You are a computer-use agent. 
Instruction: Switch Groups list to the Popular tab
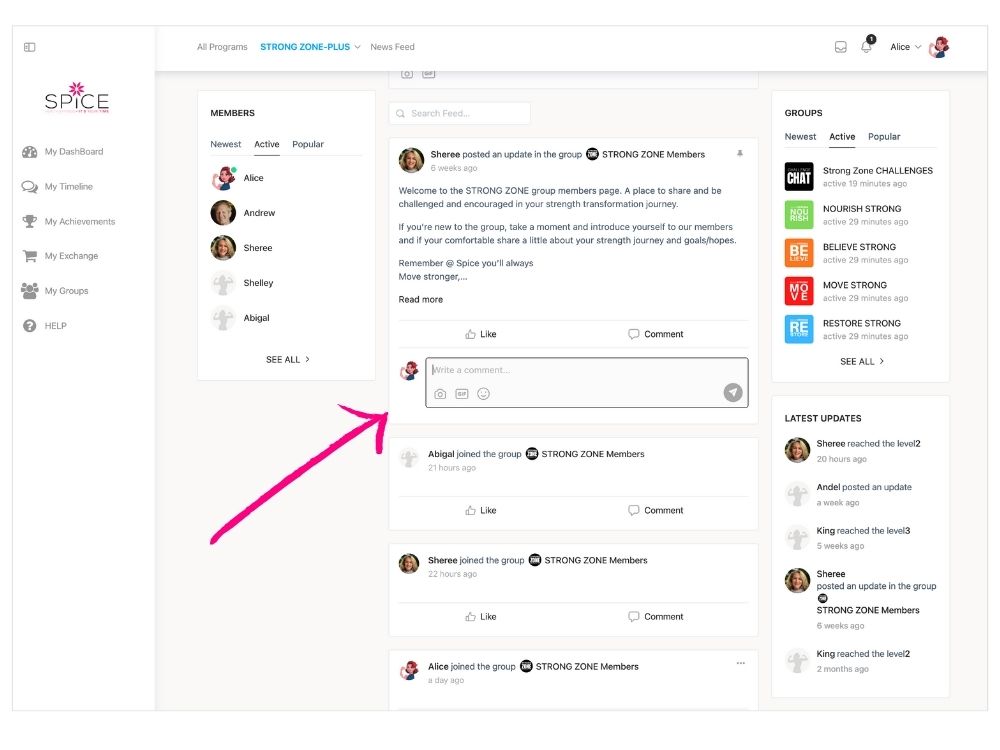tap(884, 136)
